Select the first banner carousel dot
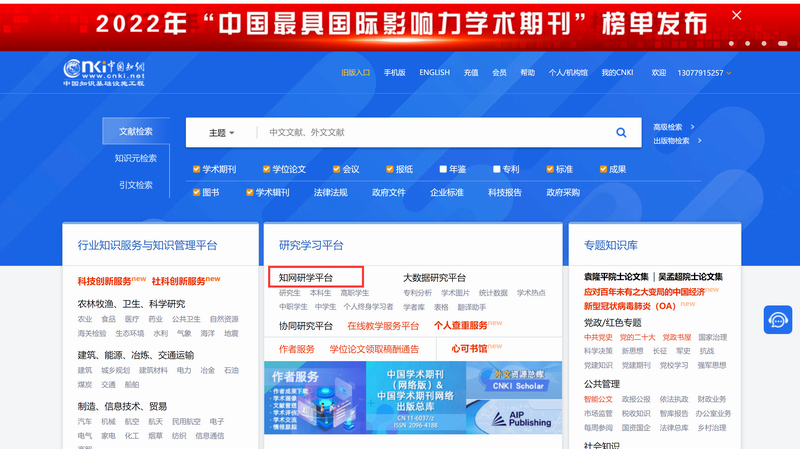This screenshot has height=449, width=800. pos(731,43)
